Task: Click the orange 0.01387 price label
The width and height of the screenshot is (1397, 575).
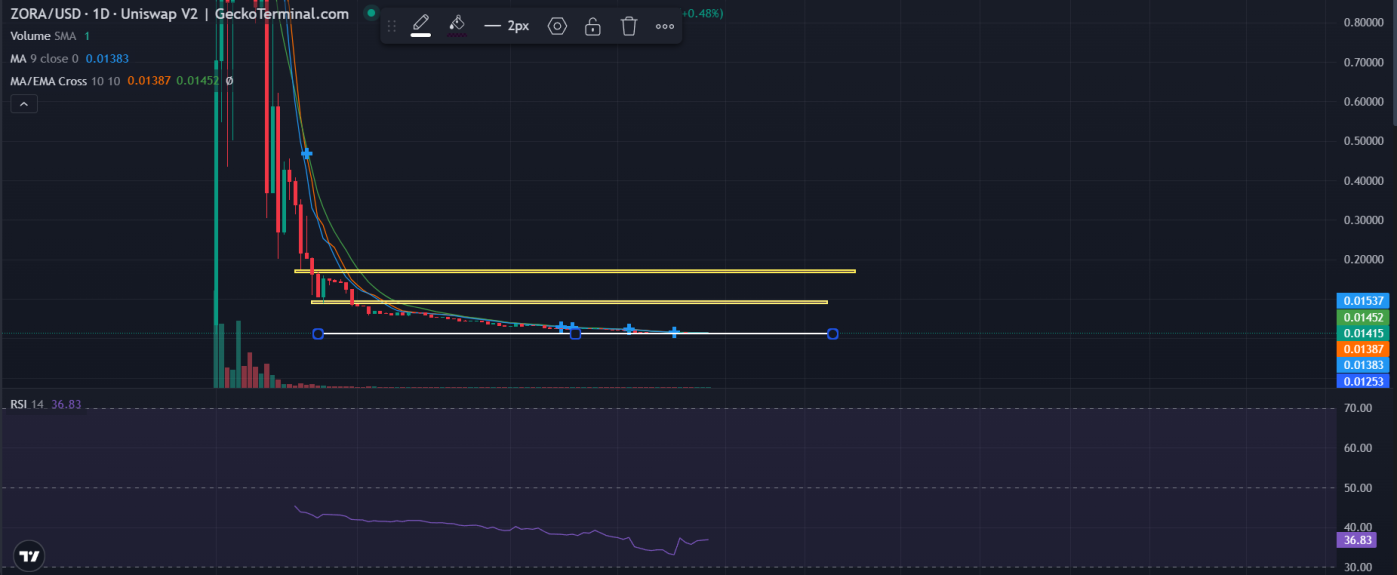Action: point(1364,349)
